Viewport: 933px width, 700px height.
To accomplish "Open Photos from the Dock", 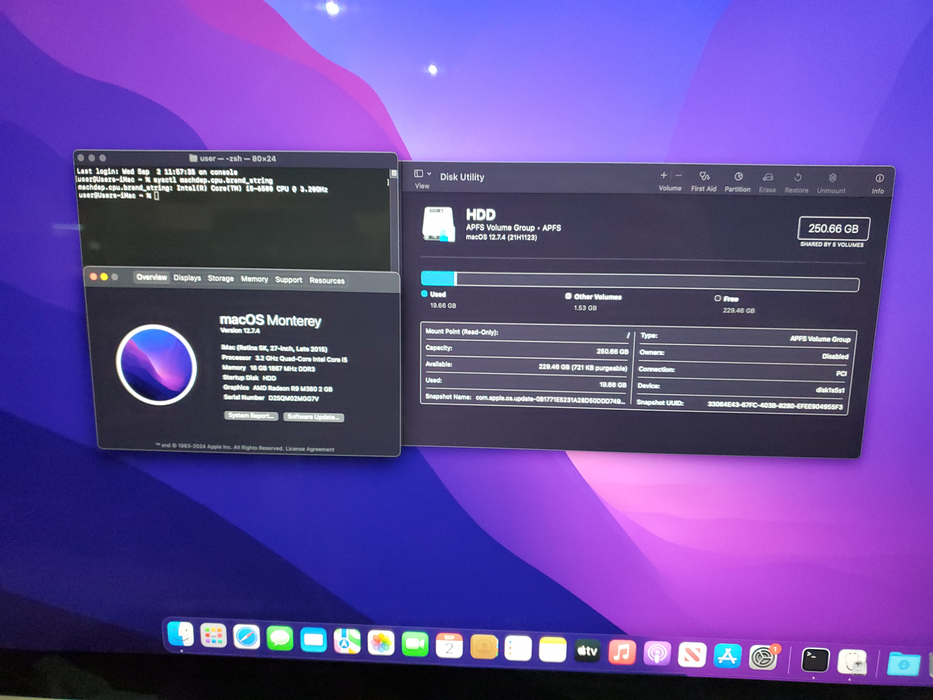I will point(381,643).
